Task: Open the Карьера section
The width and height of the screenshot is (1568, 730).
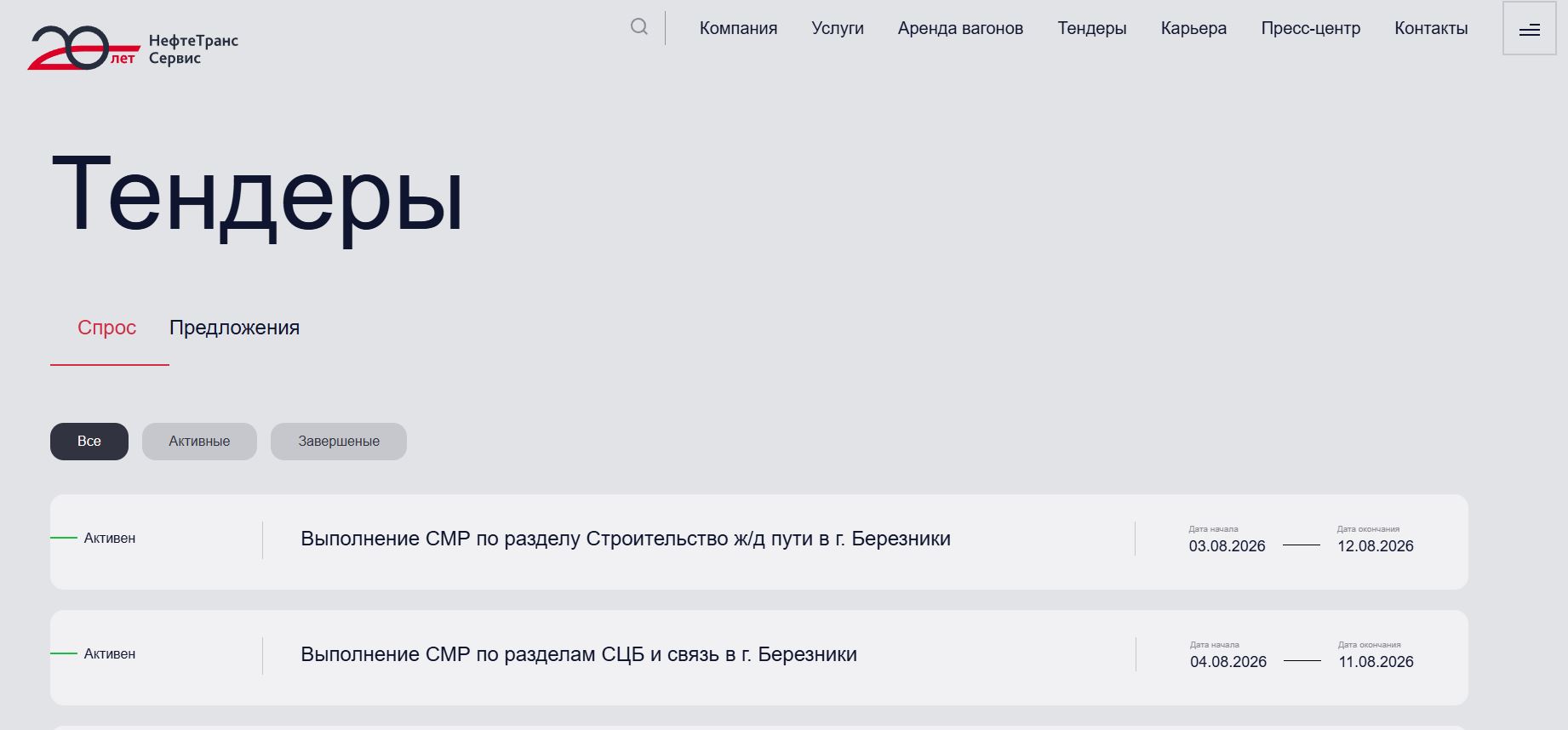Action: (x=1193, y=28)
